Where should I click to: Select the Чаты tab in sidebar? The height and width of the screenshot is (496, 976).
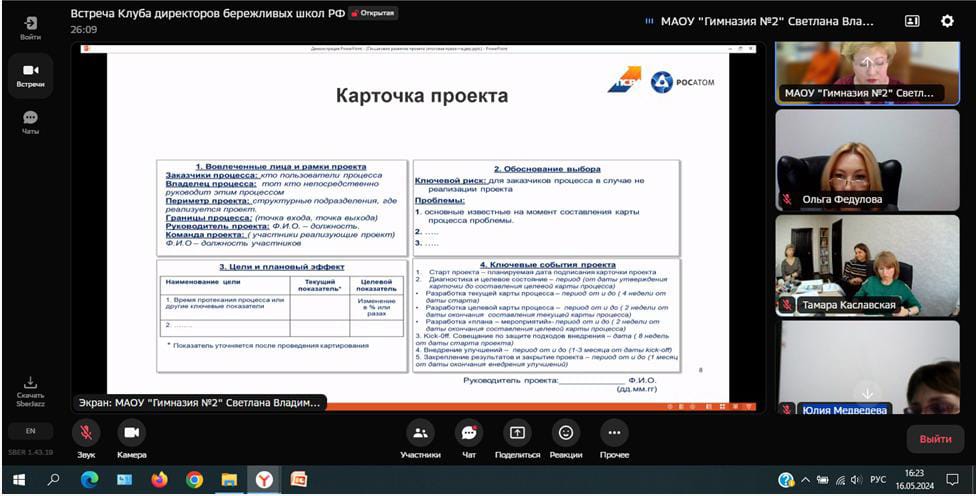tap(30, 121)
